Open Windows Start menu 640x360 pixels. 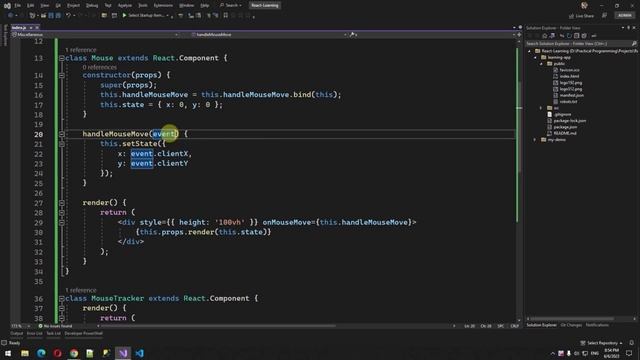pyautogui.click(x=8, y=353)
